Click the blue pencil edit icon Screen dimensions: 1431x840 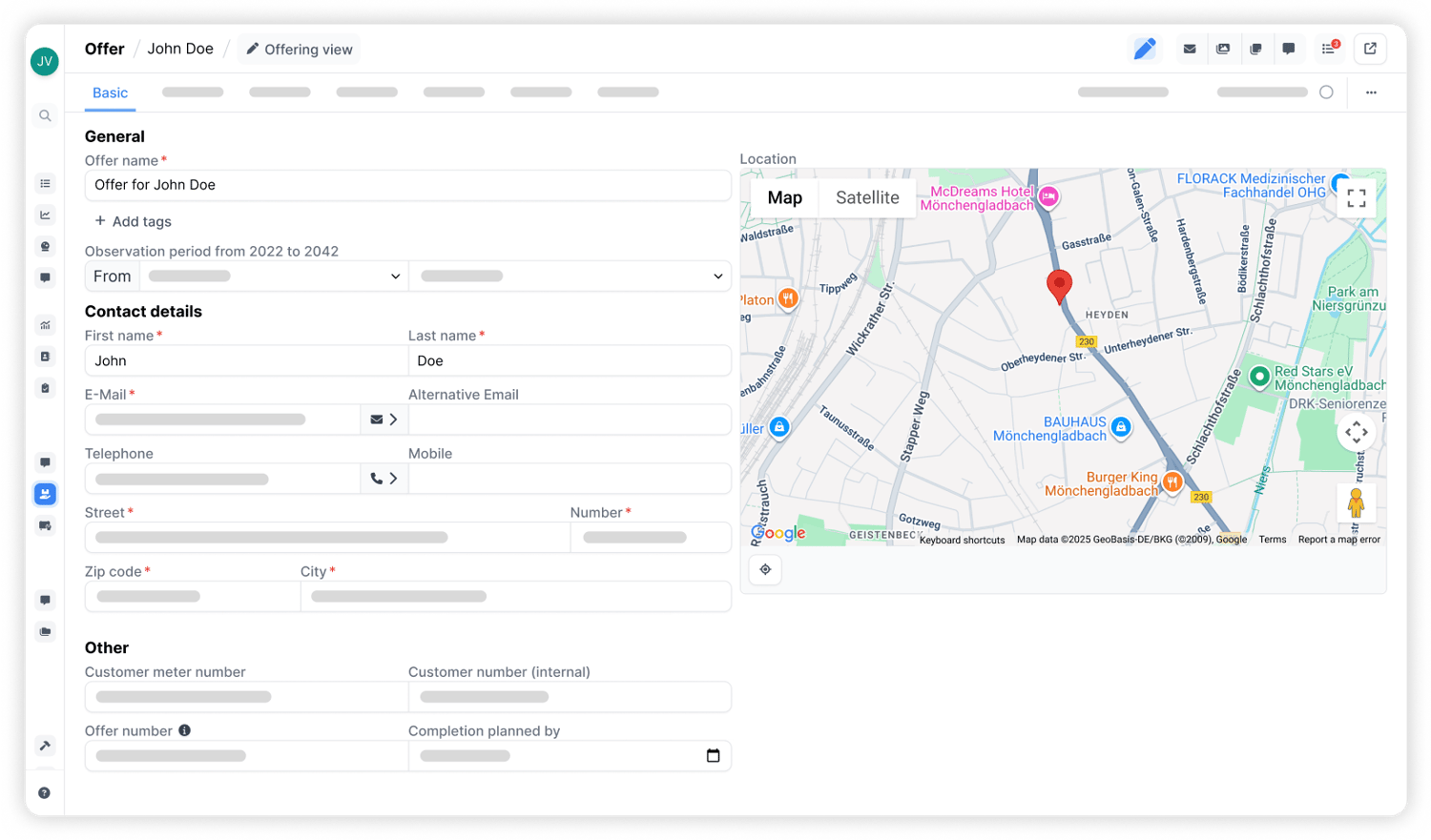coord(1144,49)
